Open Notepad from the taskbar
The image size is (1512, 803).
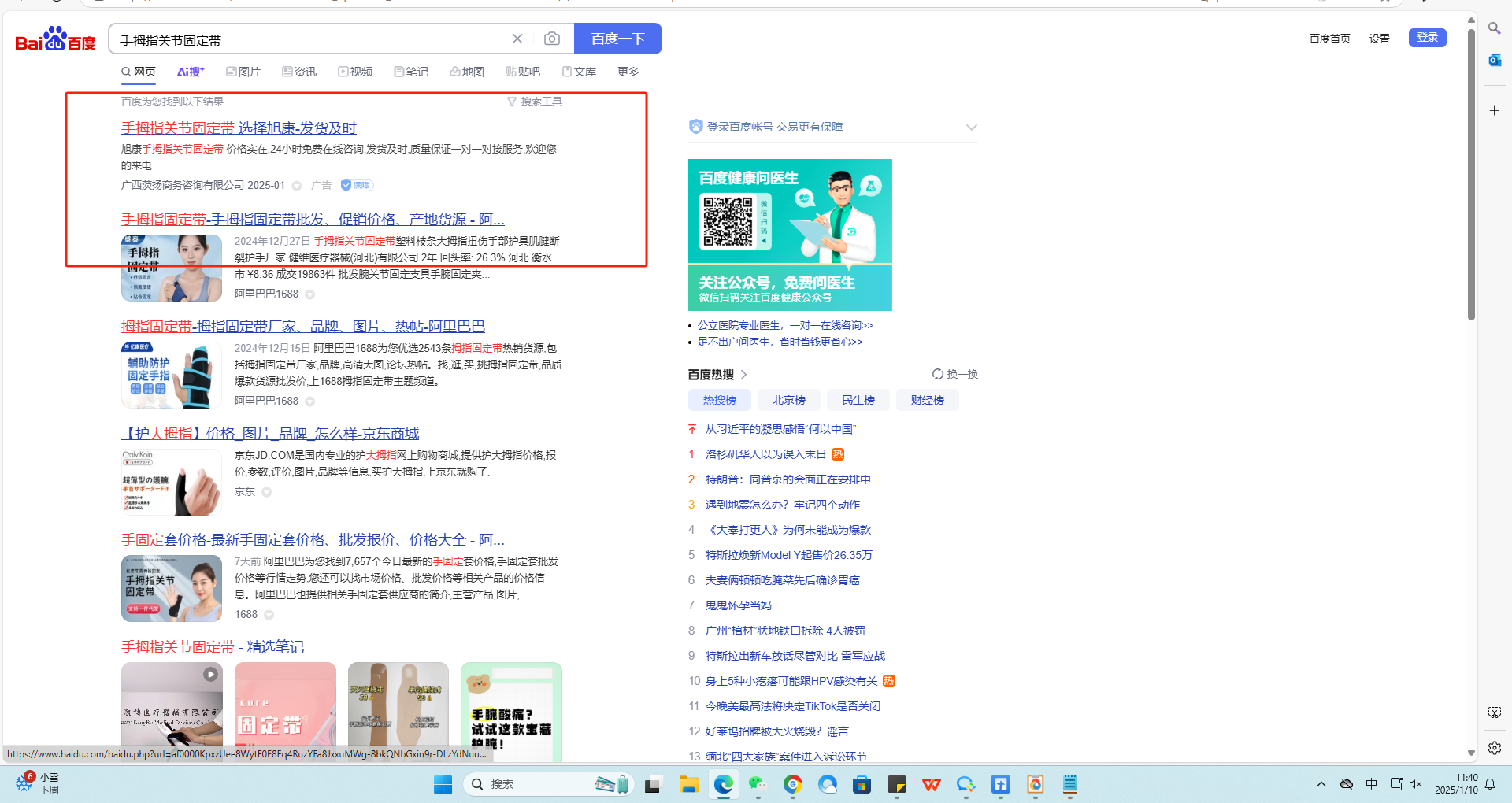[1069, 784]
